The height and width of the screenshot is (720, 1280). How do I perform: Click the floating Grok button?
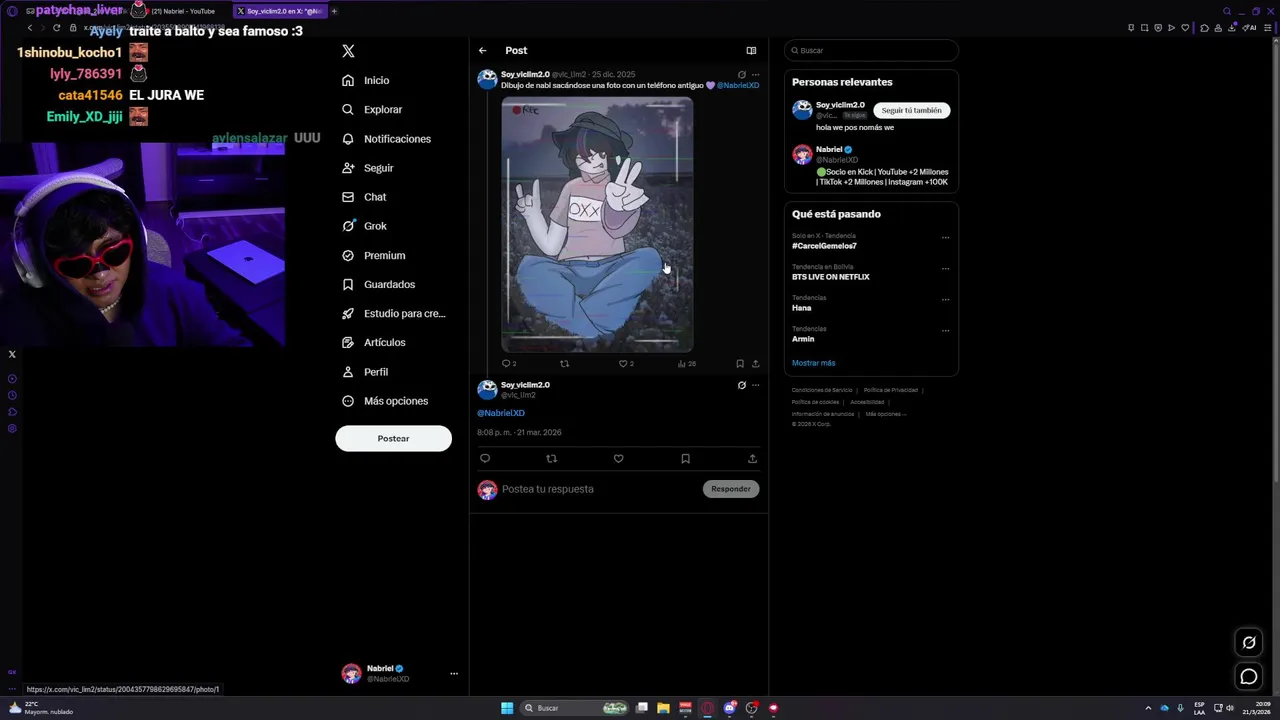point(1249,643)
